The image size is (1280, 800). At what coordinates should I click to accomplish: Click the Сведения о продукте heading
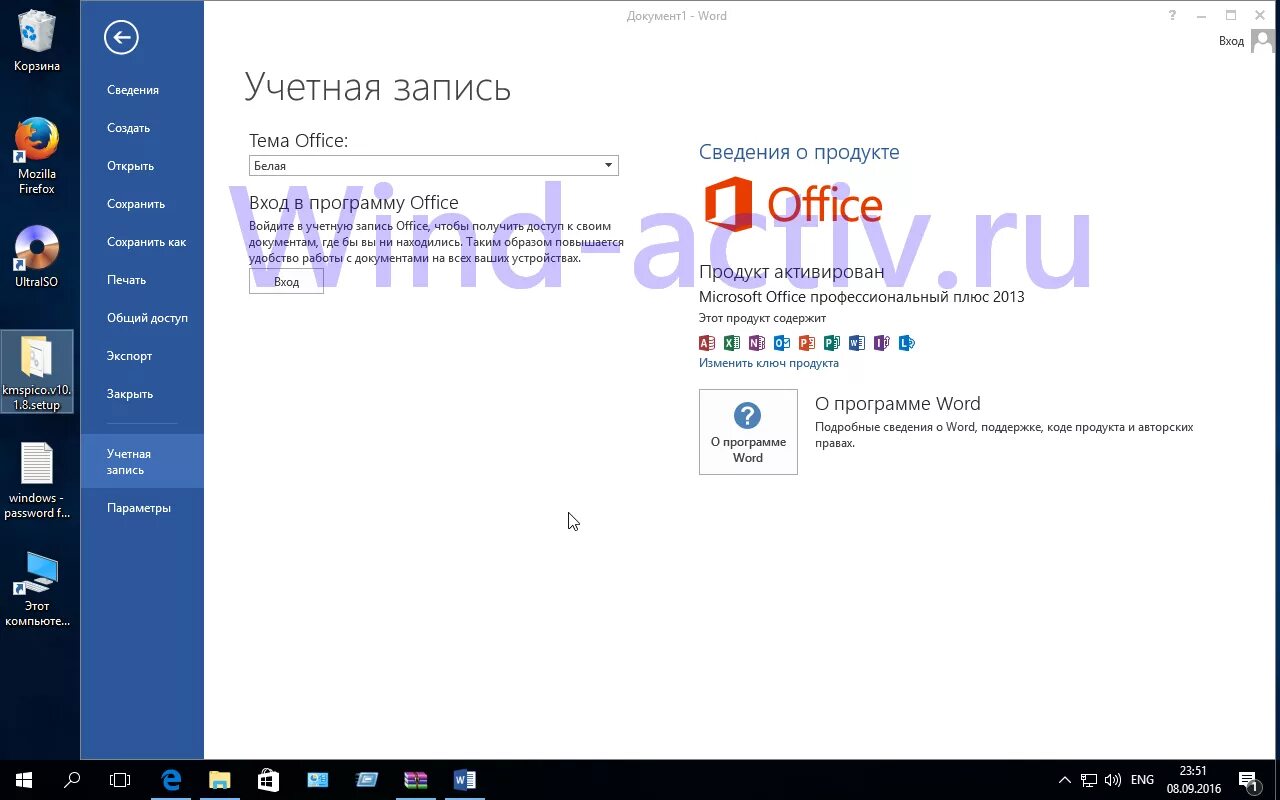click(x=799, y=152)
